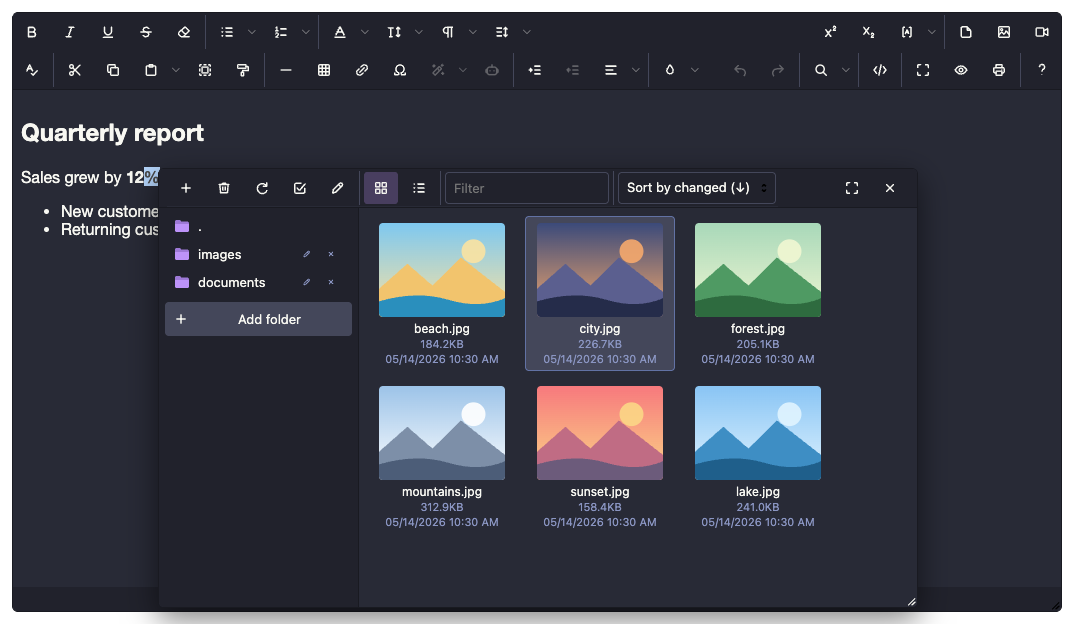1074x624 pixels.
Task: Click the insert file icon
Action: click(966, 32)
